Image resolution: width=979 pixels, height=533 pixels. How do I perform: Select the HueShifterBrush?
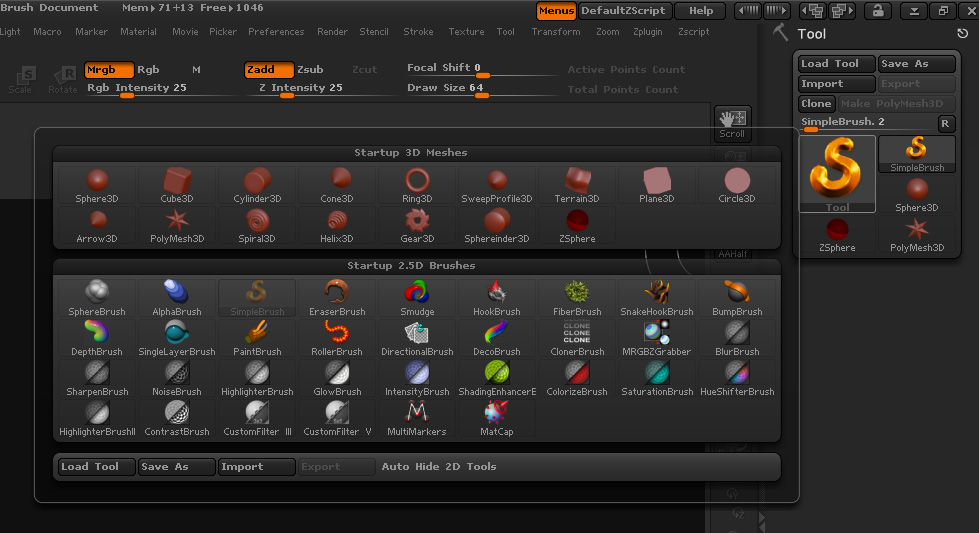click(736, 379)
